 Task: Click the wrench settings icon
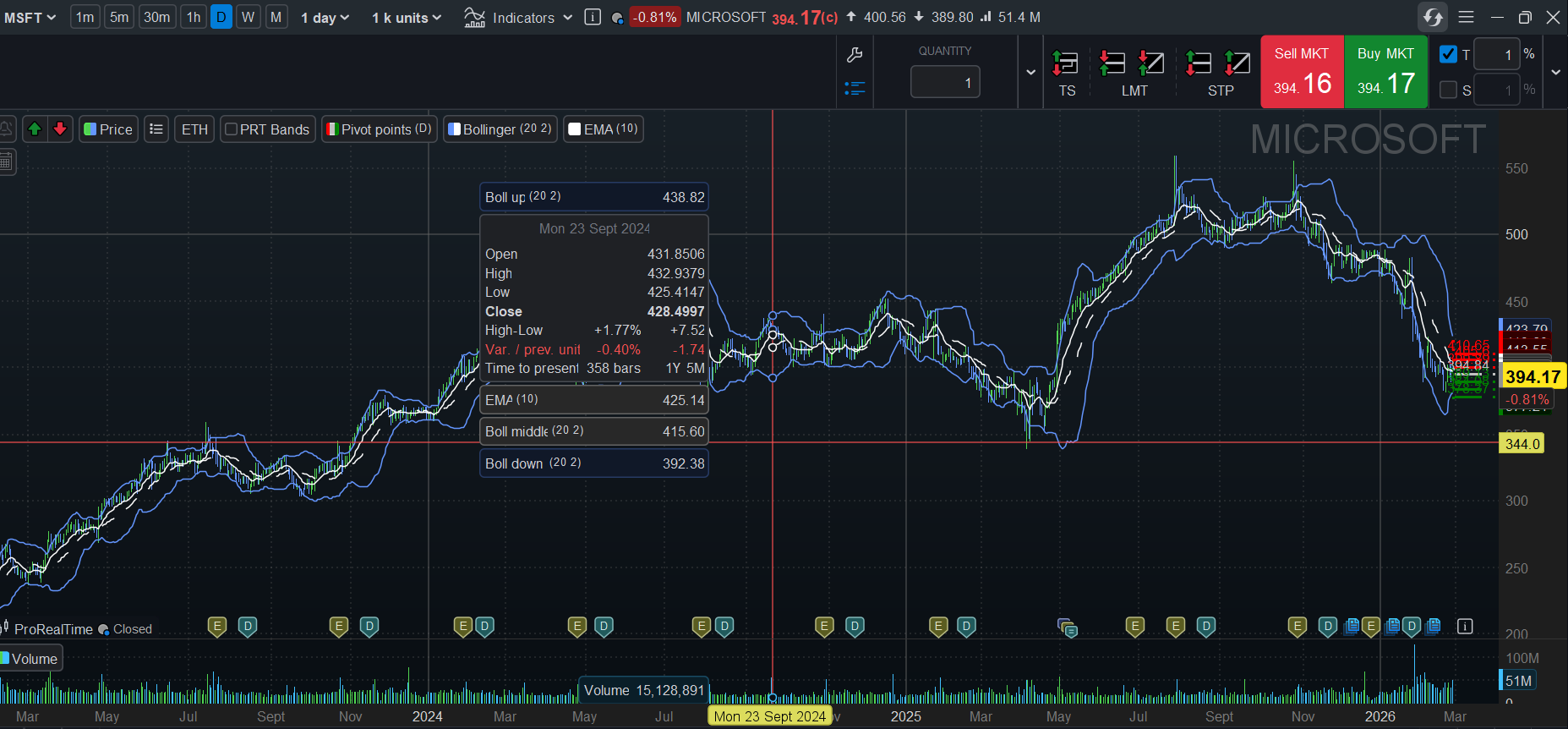click(x=855, y=56)
